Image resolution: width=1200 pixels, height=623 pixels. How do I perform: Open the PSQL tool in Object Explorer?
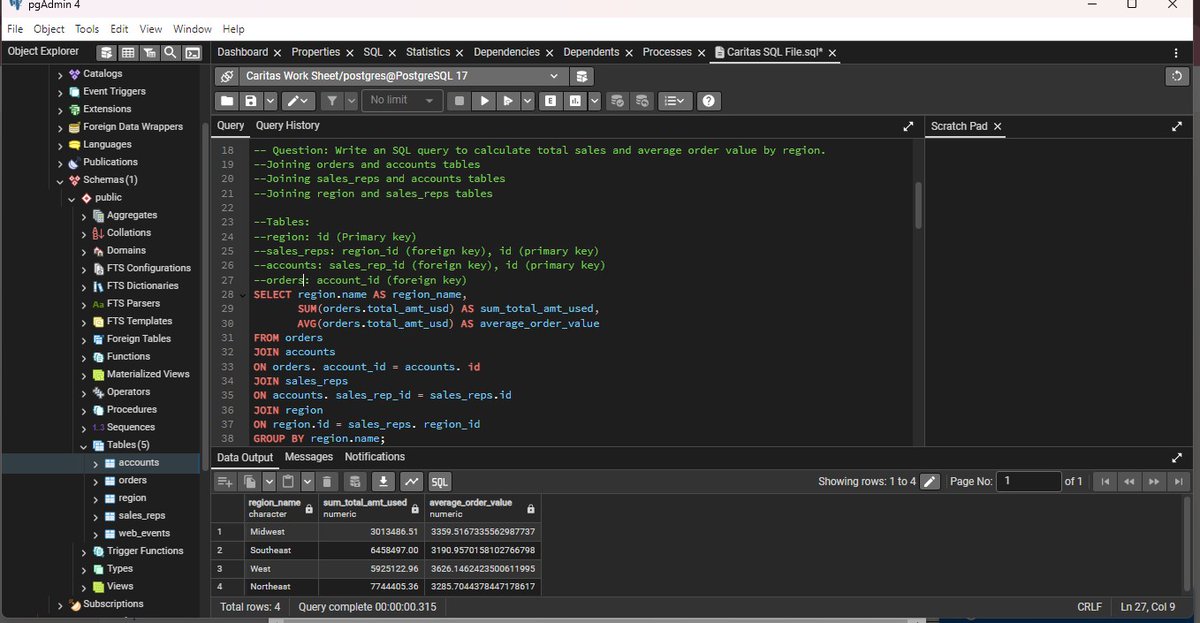tap(193, 53)
